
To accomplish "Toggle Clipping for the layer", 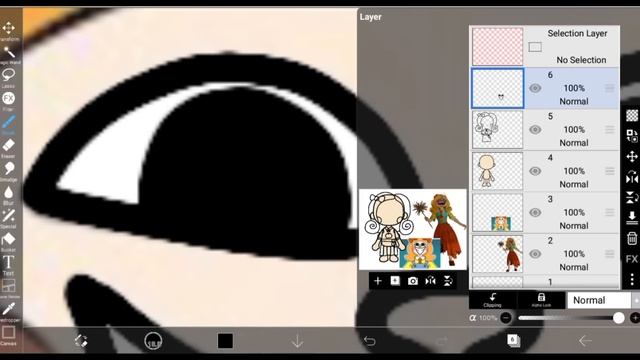I will pyautogui.click(x=493, y=300).
